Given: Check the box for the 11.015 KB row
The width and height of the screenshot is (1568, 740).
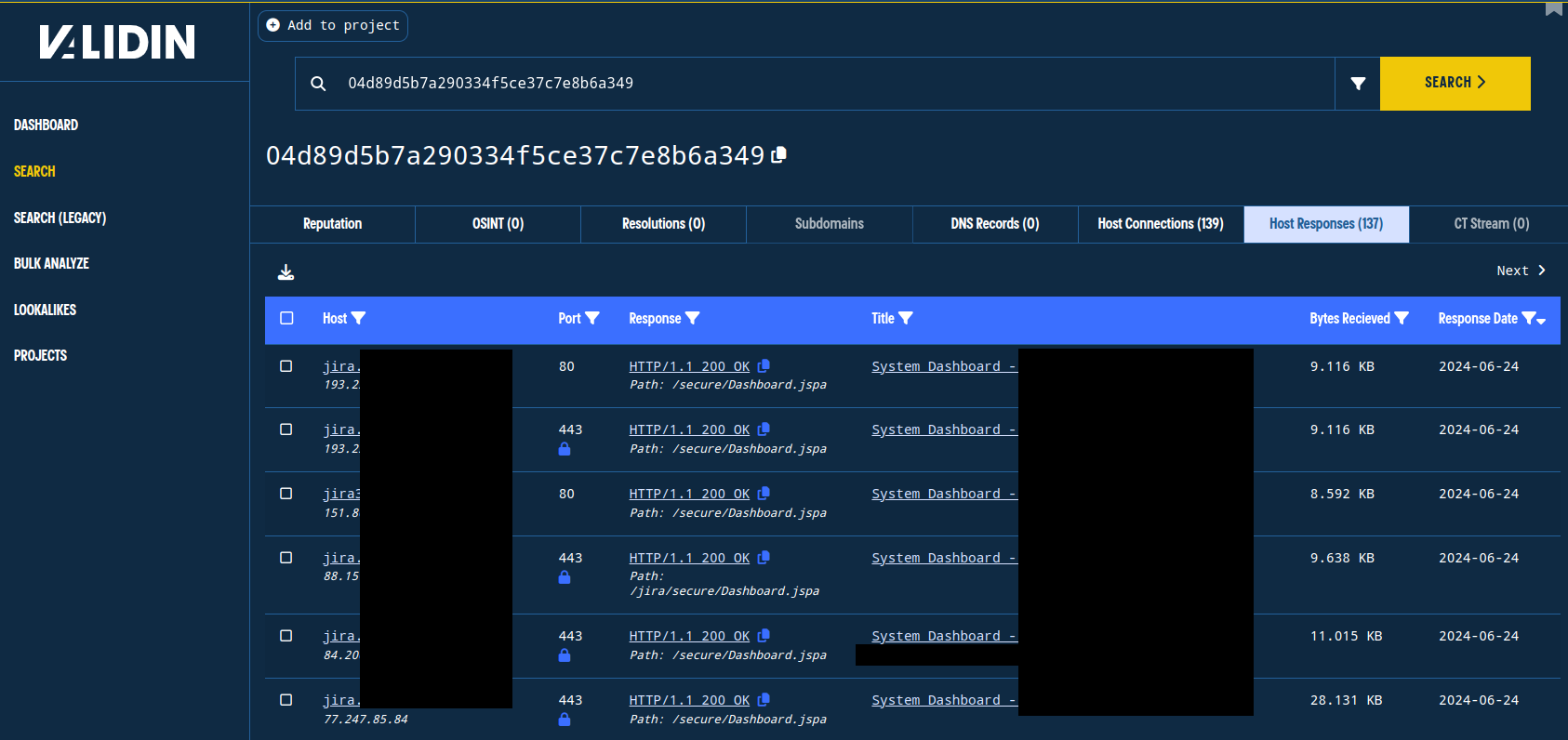Looking at the screenshot, I should (x=286, y=636).
